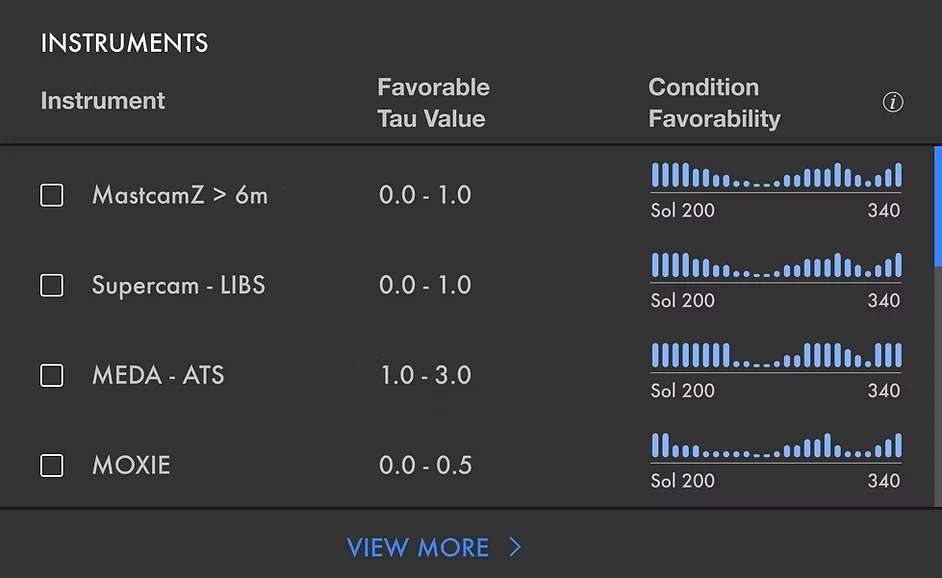Click the MastcamZ favorability bar chart
Screen dimensions: 942x578
tap(776, 175)
